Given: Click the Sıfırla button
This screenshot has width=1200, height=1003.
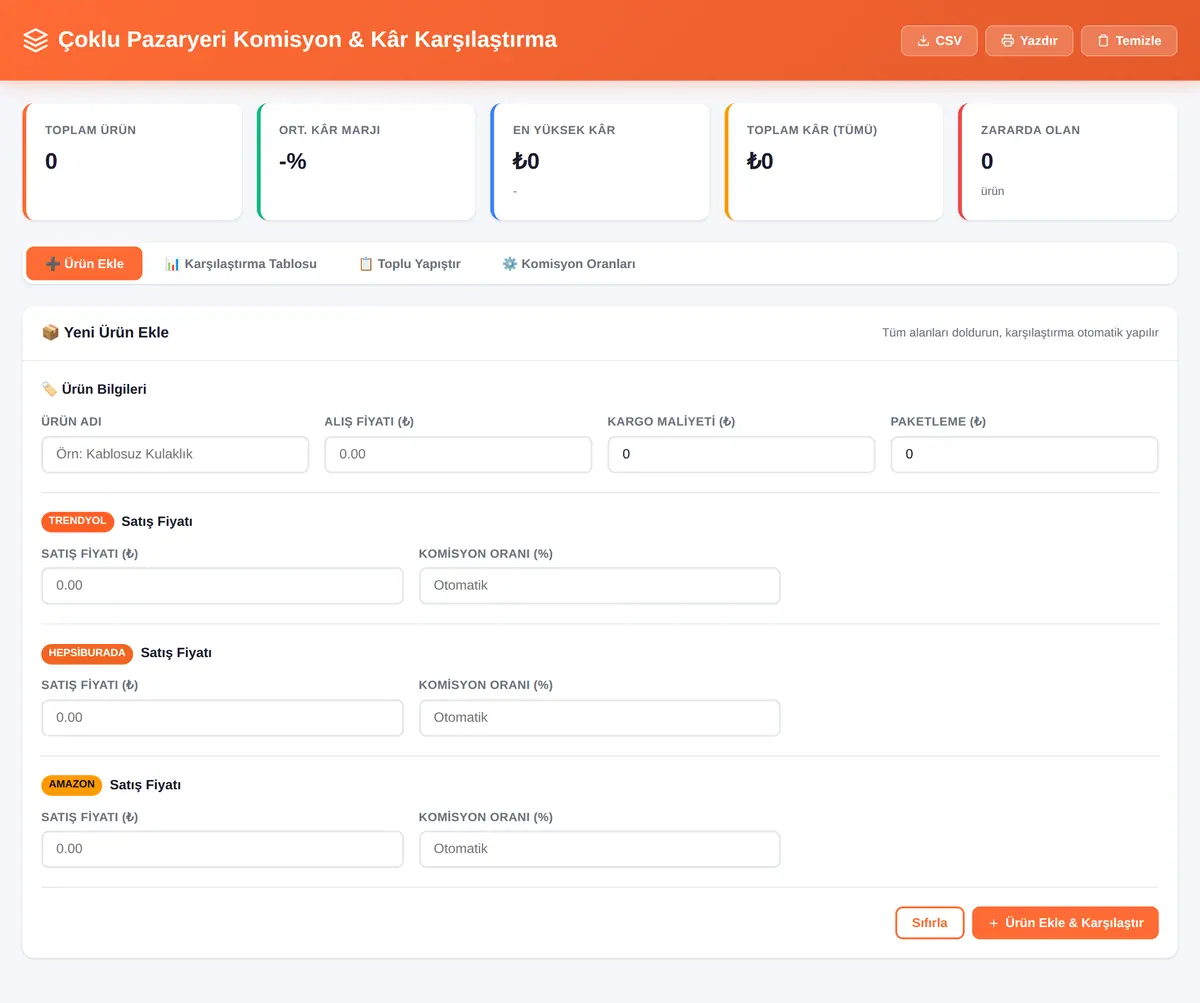Looking at the screenshot, I should coord(929,923).
